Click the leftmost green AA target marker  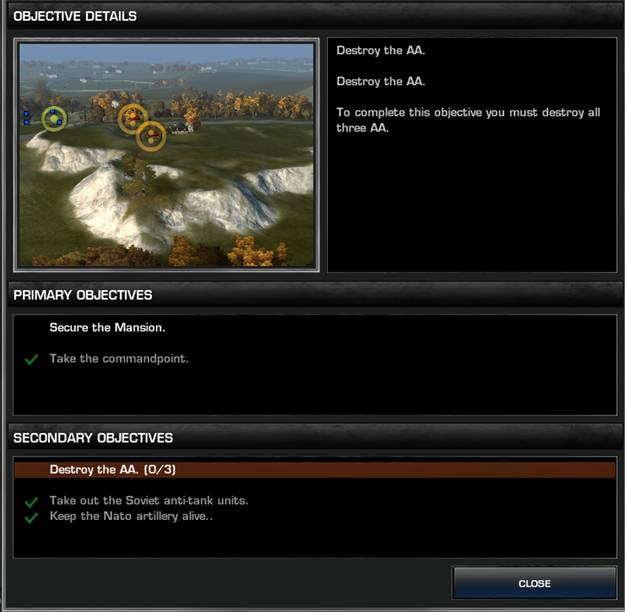[x=54, y=119]
